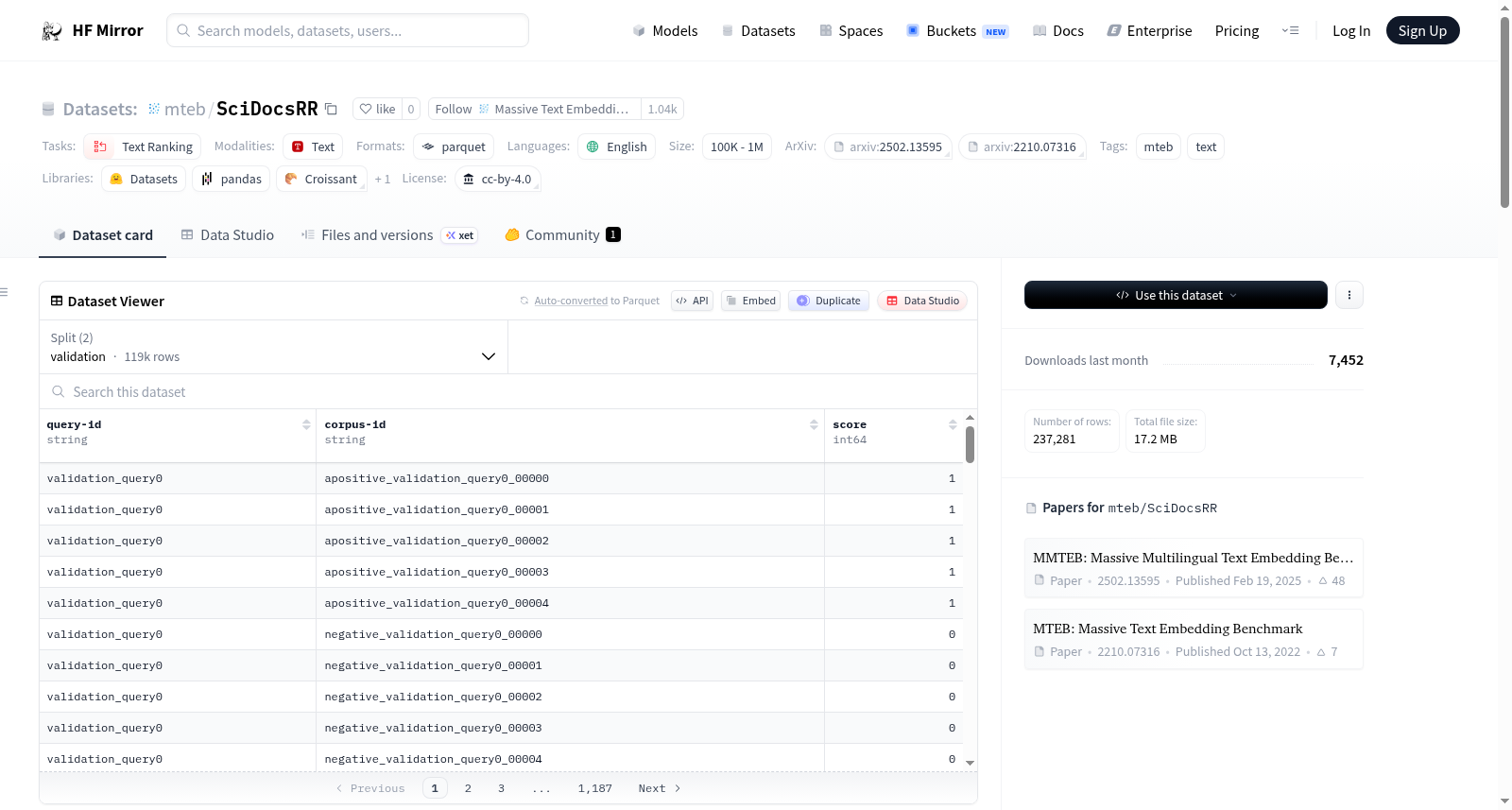Image resolution: width=1512 pixels, height=810 pixels.
Task: Open the arxiv:2502.13595 tag
Action: (887, 146)
